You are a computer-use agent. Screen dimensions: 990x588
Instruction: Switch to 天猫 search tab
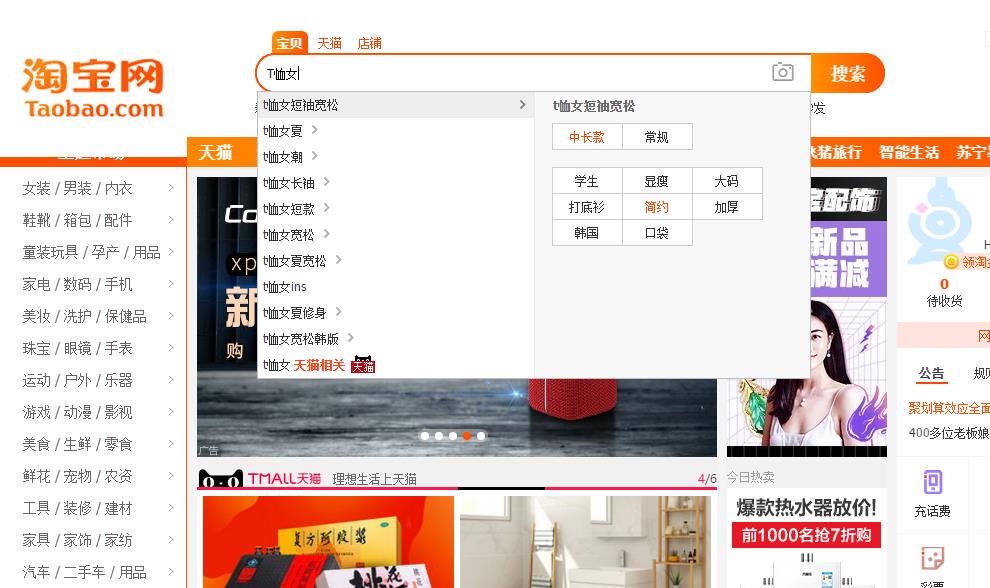click(x=329, y=43)
